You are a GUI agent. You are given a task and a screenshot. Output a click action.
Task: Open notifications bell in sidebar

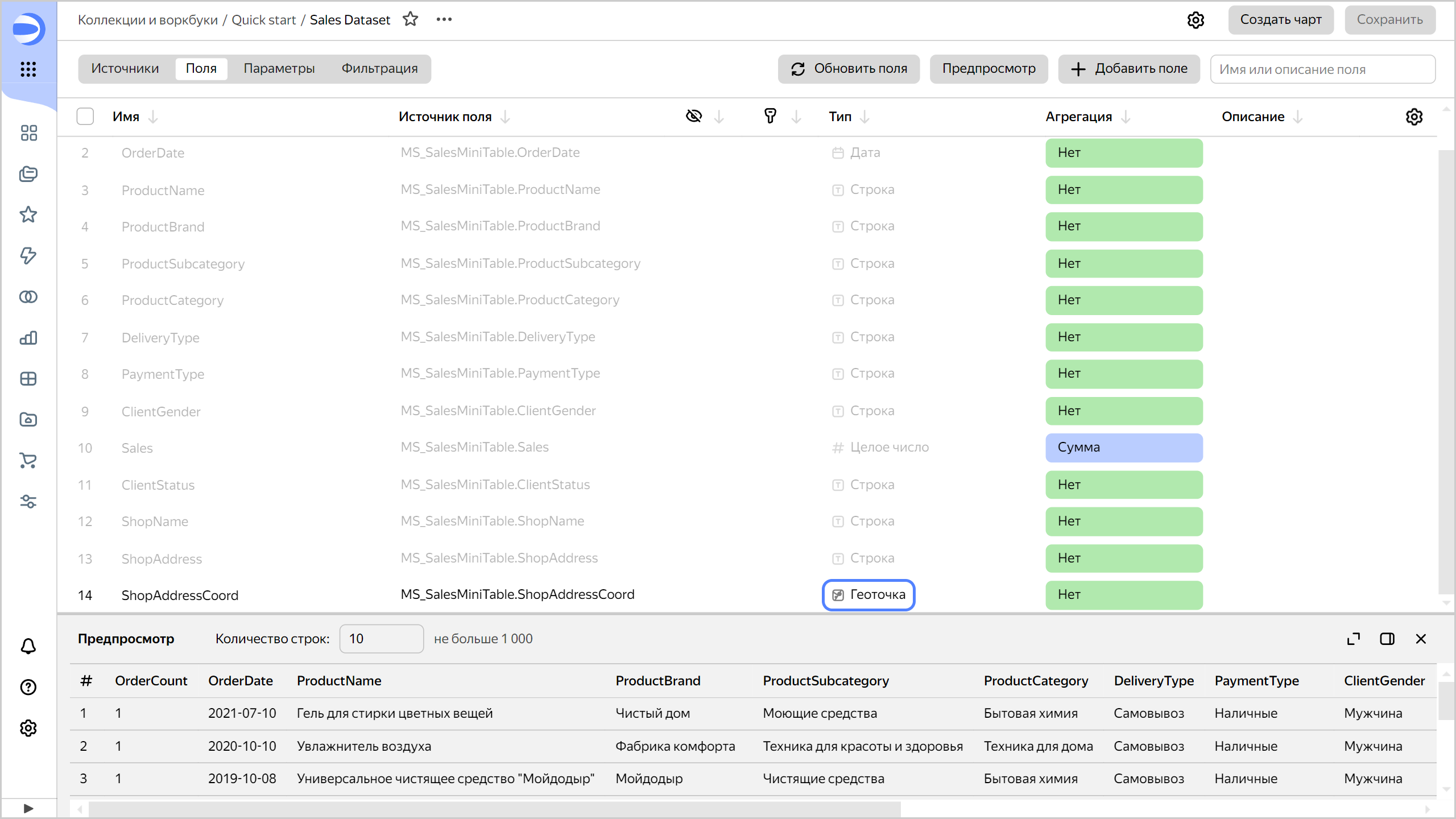tap(28, 646)
